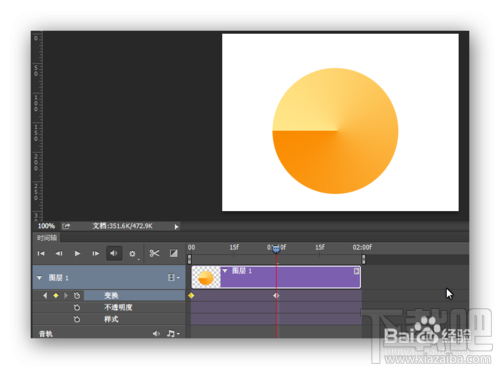Step forward to next frame
The height and width of the screenshot is (369, 500).
96,254
